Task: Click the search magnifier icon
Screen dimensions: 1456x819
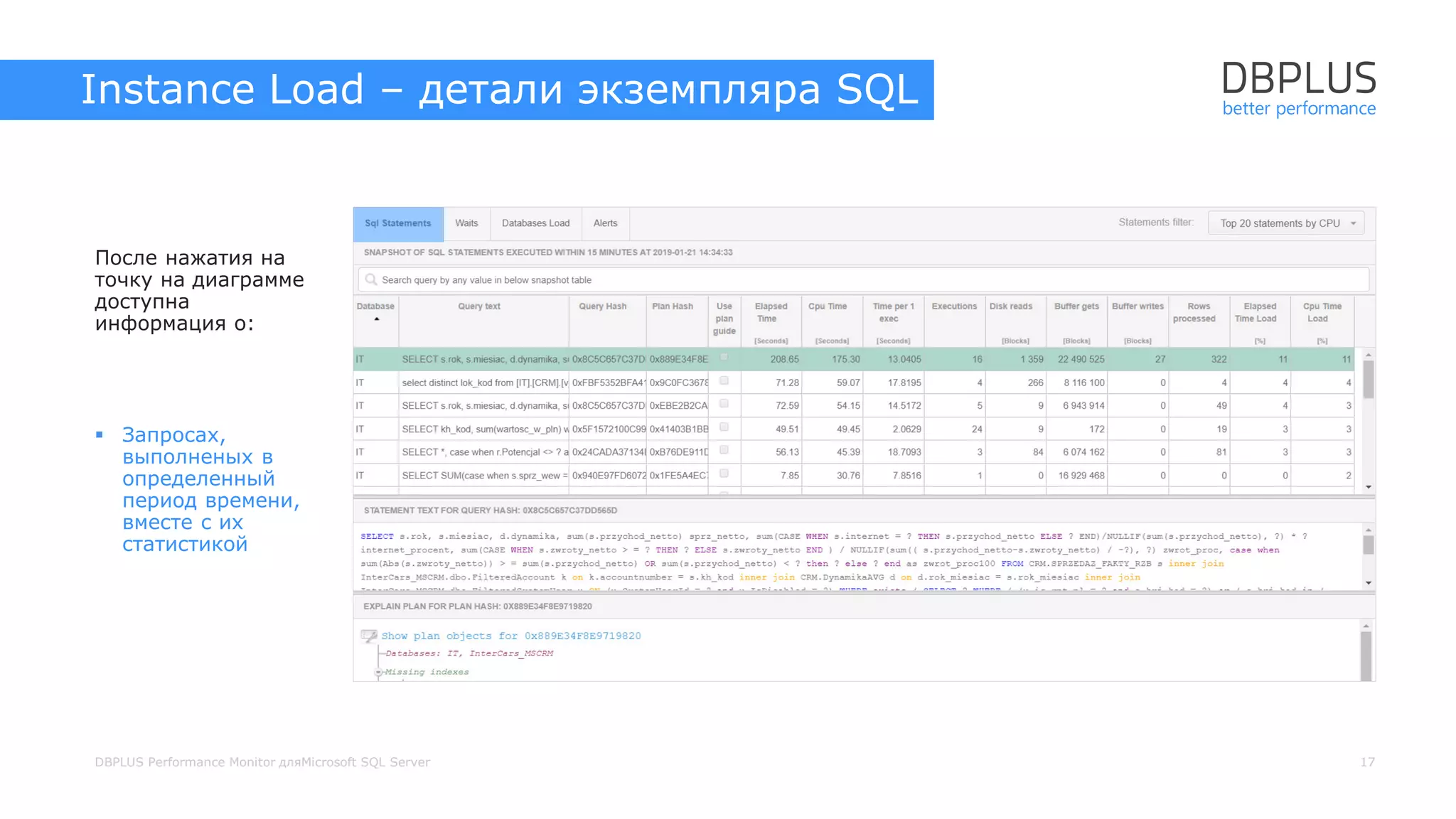Action: [x=370, y=279]
